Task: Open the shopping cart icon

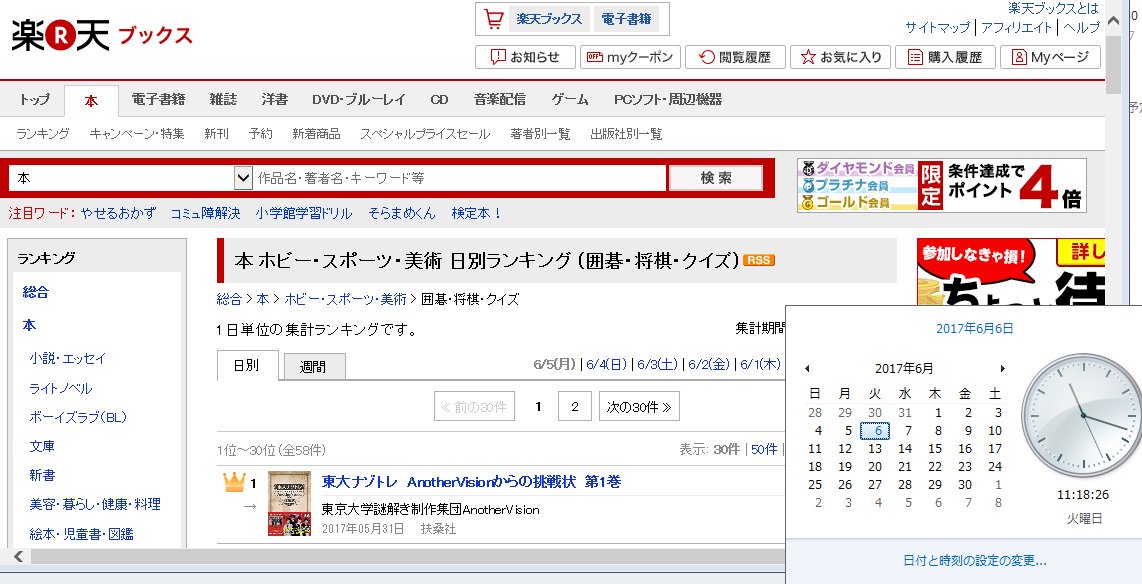Action: [494, 19]
